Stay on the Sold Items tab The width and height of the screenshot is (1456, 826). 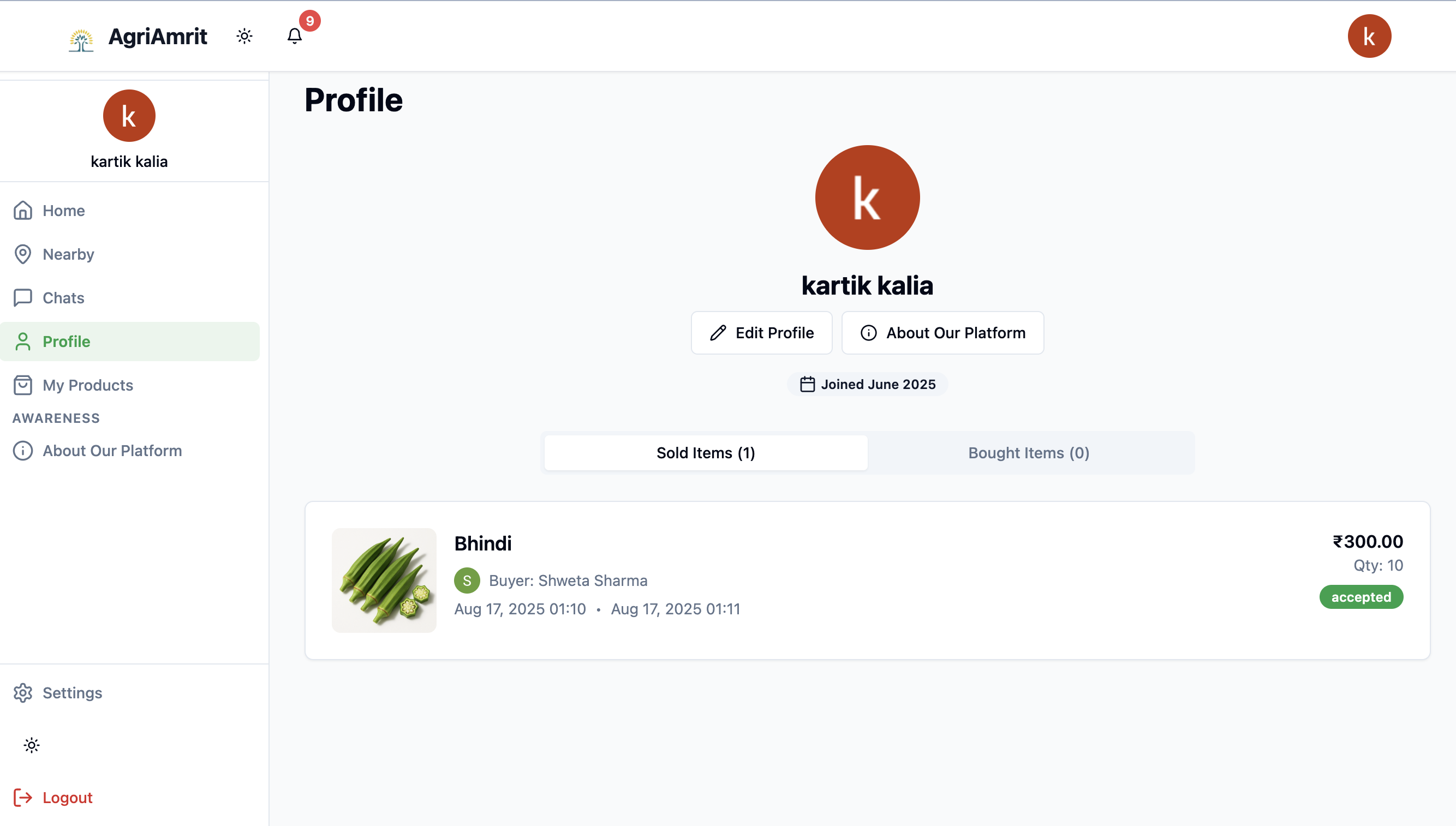click(x=705, y=452)
